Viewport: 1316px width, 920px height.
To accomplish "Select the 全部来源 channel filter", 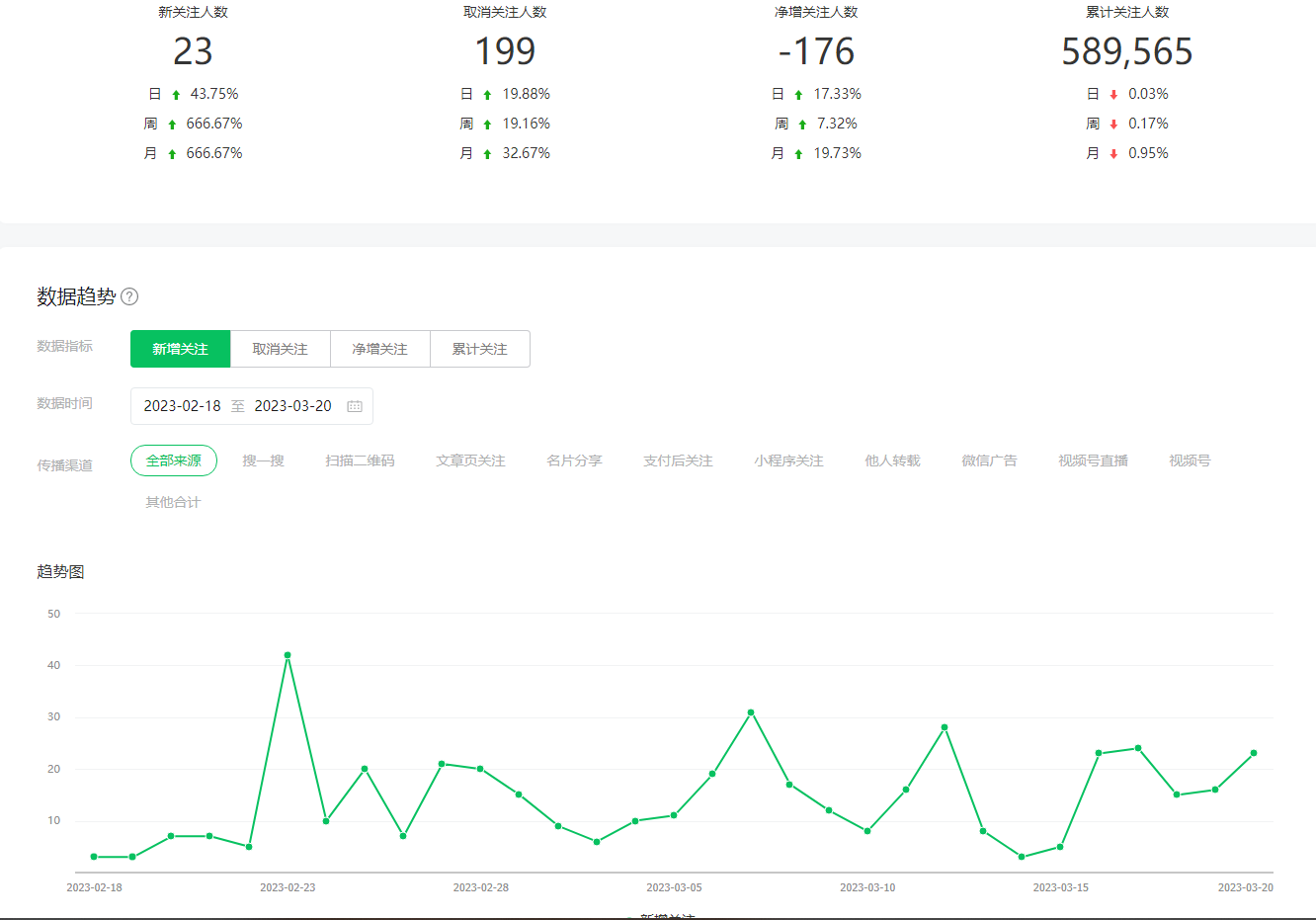I will pyautogui.click(x=174, y=460).
